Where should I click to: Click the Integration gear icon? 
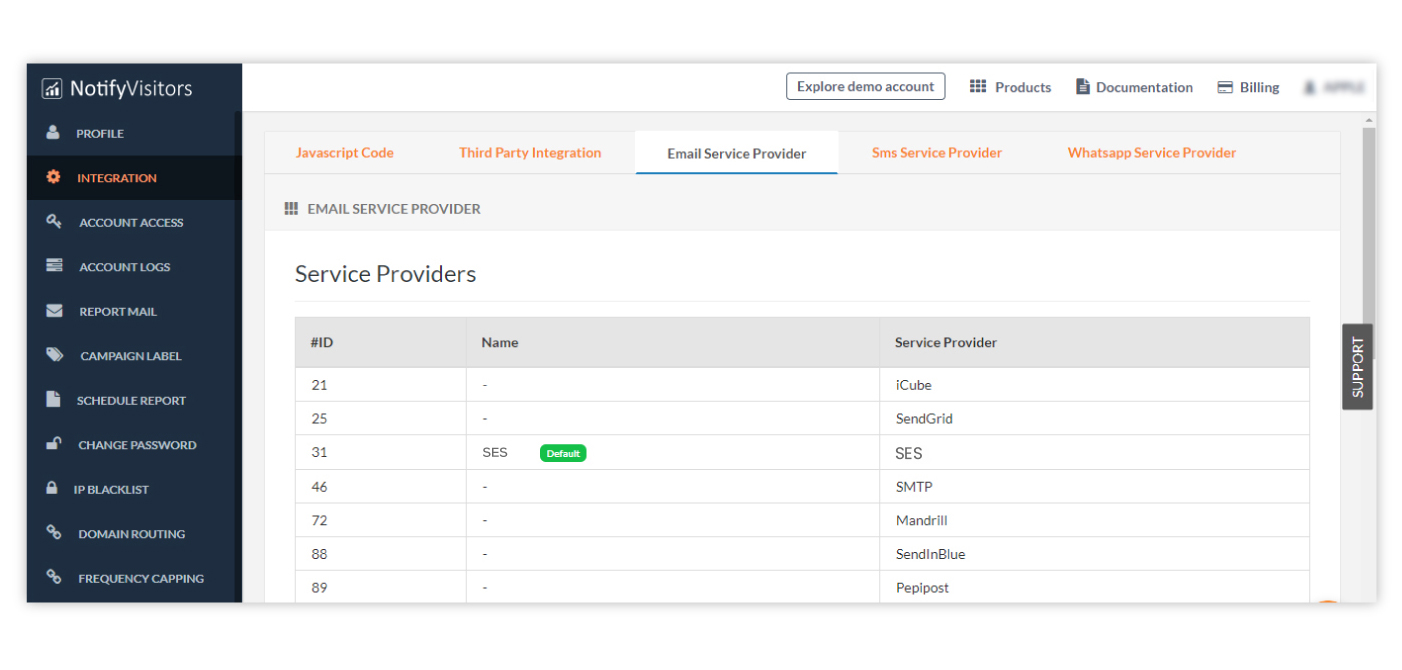click(54, 177)
